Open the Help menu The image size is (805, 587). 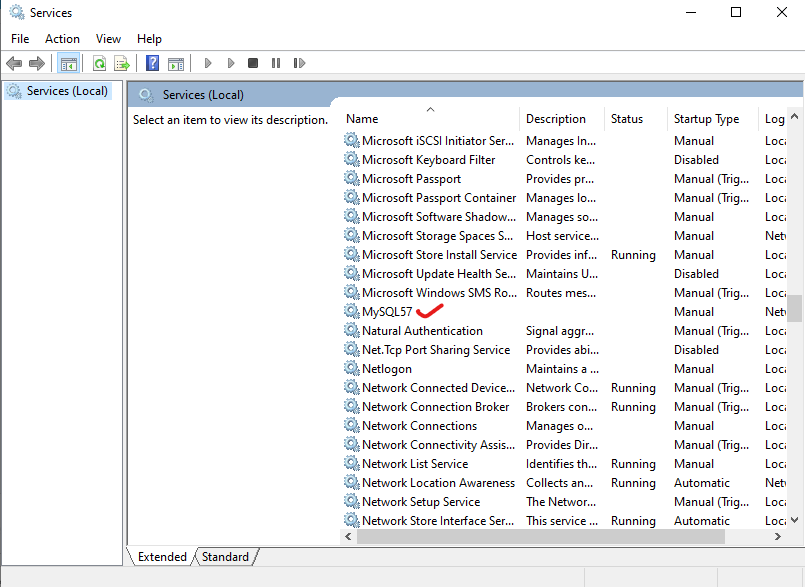149,39
